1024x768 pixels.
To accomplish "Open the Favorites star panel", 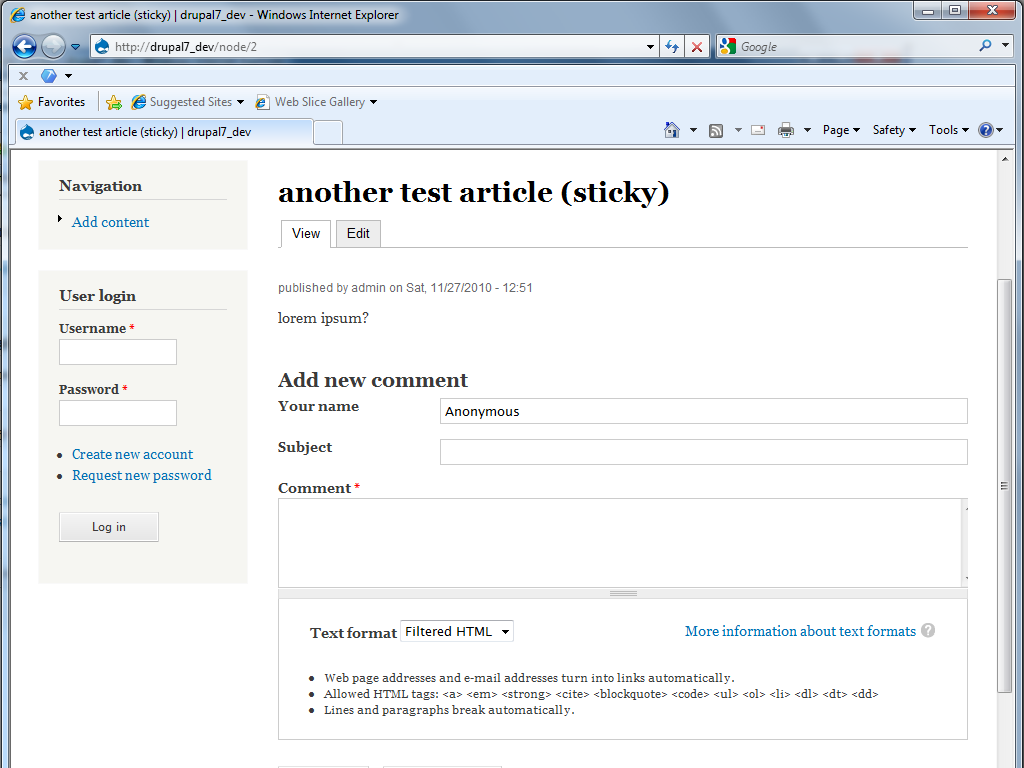I will click(x=26, y=101).
